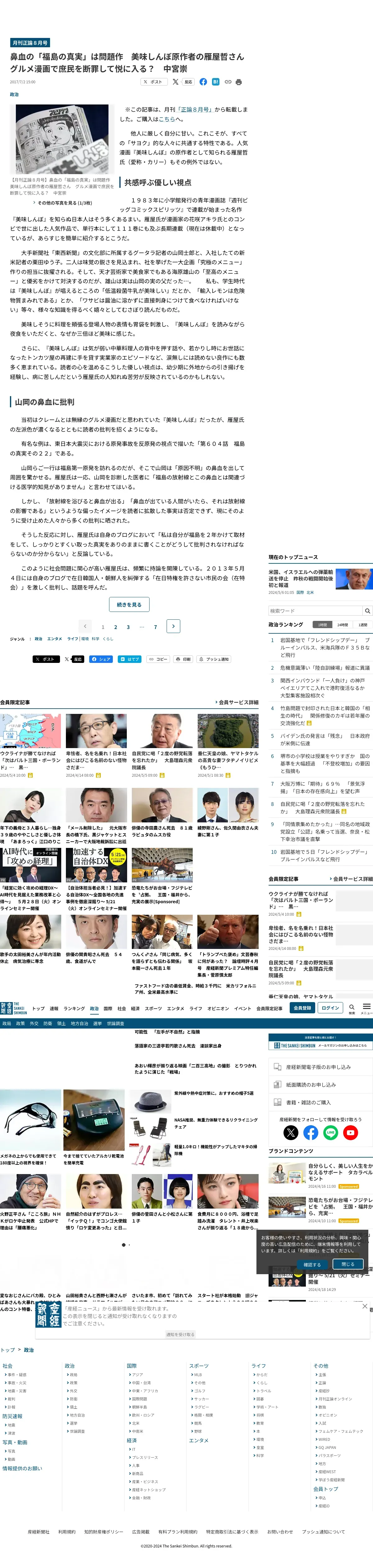Viewport: 373px width, 1568px height.
Task: Select the '1時間' ranking tab
Action: point(323,625)
